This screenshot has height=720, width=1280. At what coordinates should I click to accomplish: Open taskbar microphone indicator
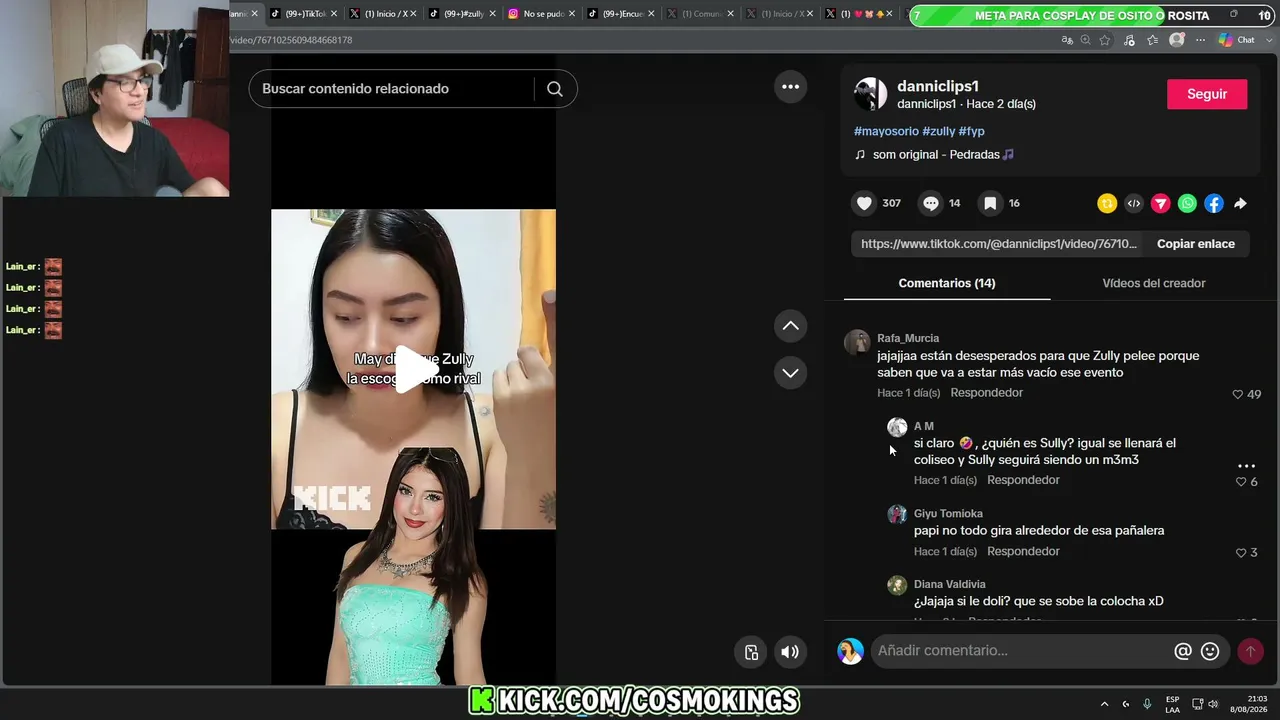(x=1147, y=704)
